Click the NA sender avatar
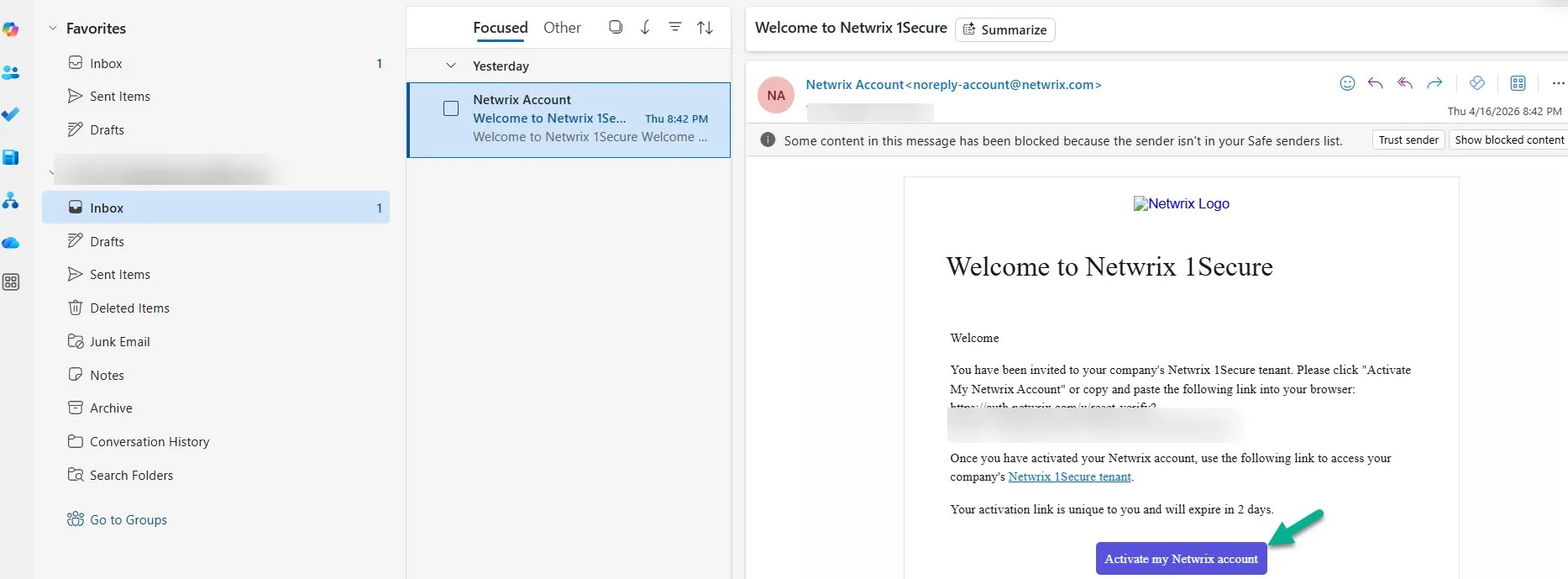 click(x=776, y=95)
